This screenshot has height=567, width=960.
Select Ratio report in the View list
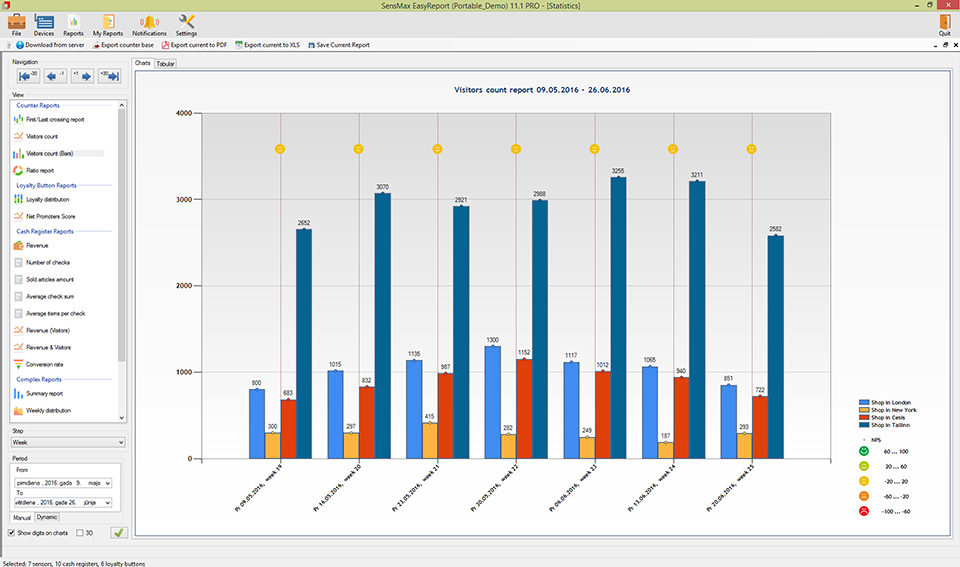coord(41,171)
